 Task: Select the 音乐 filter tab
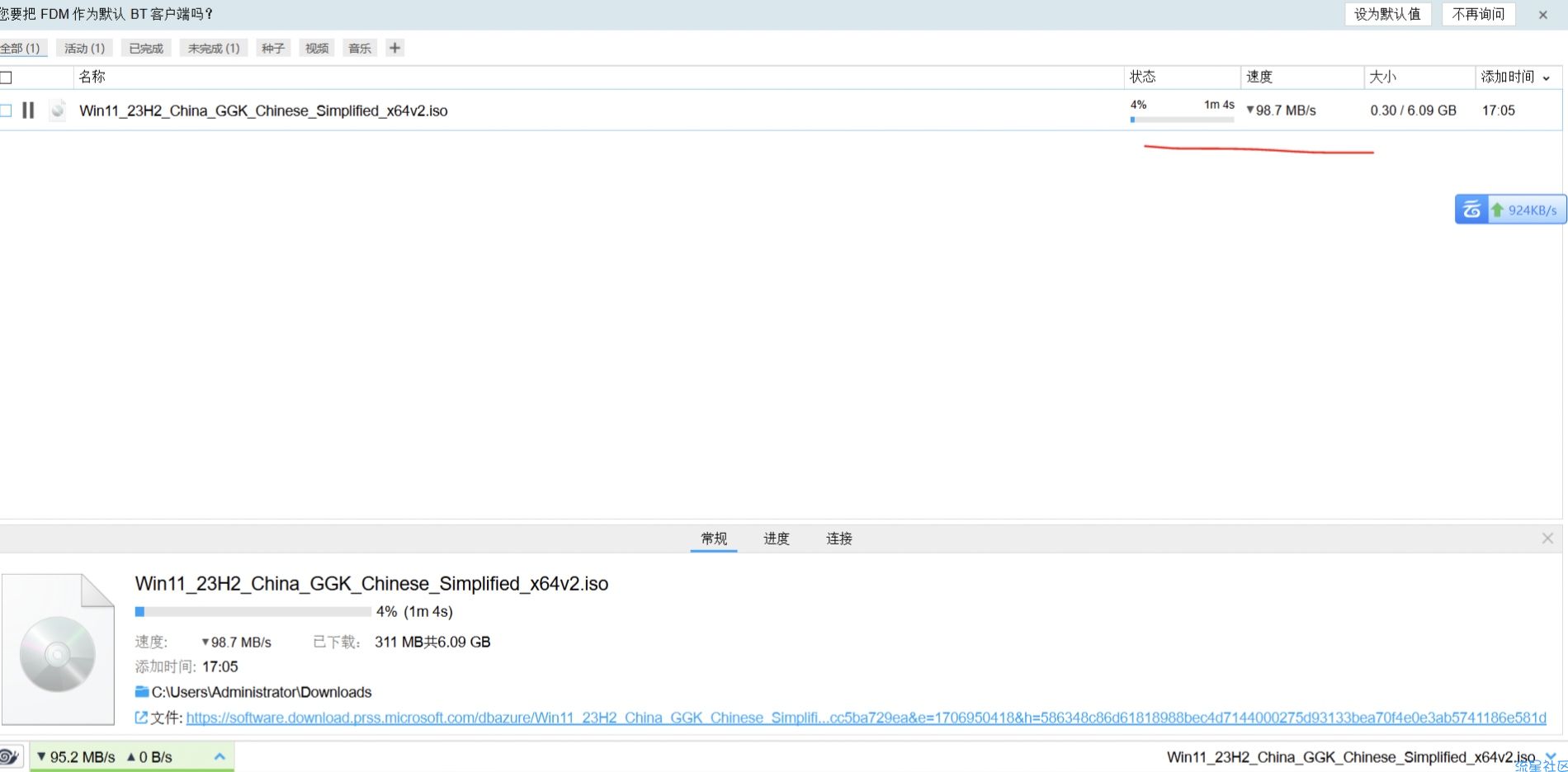[360, 48]
